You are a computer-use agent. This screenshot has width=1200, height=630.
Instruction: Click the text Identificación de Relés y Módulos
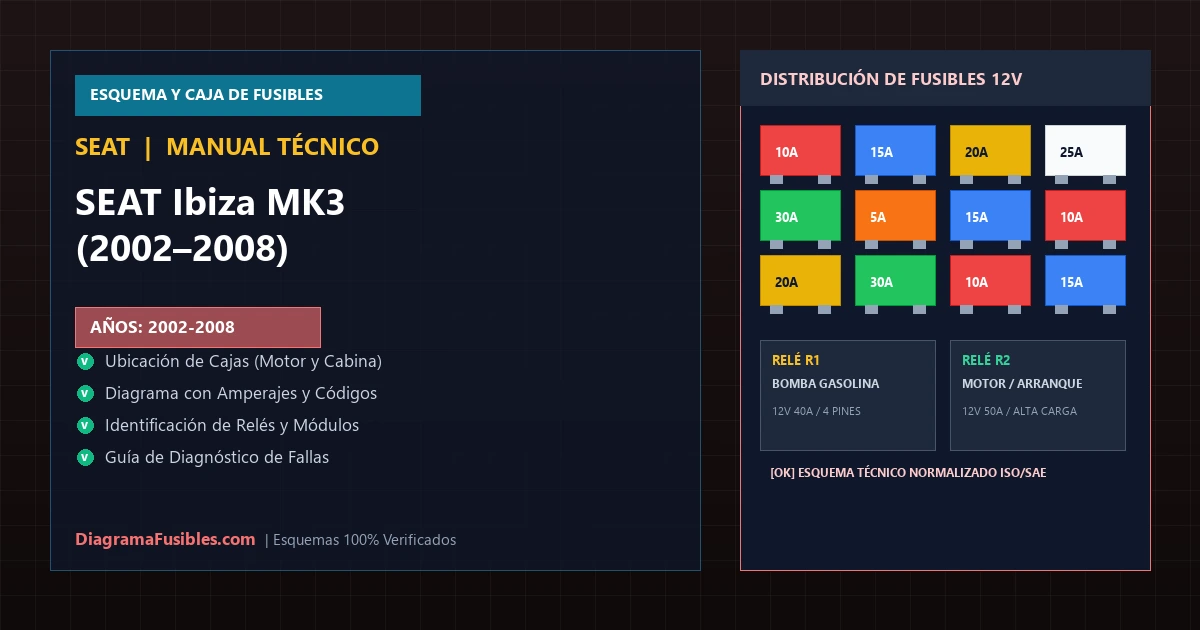(232, 425)
